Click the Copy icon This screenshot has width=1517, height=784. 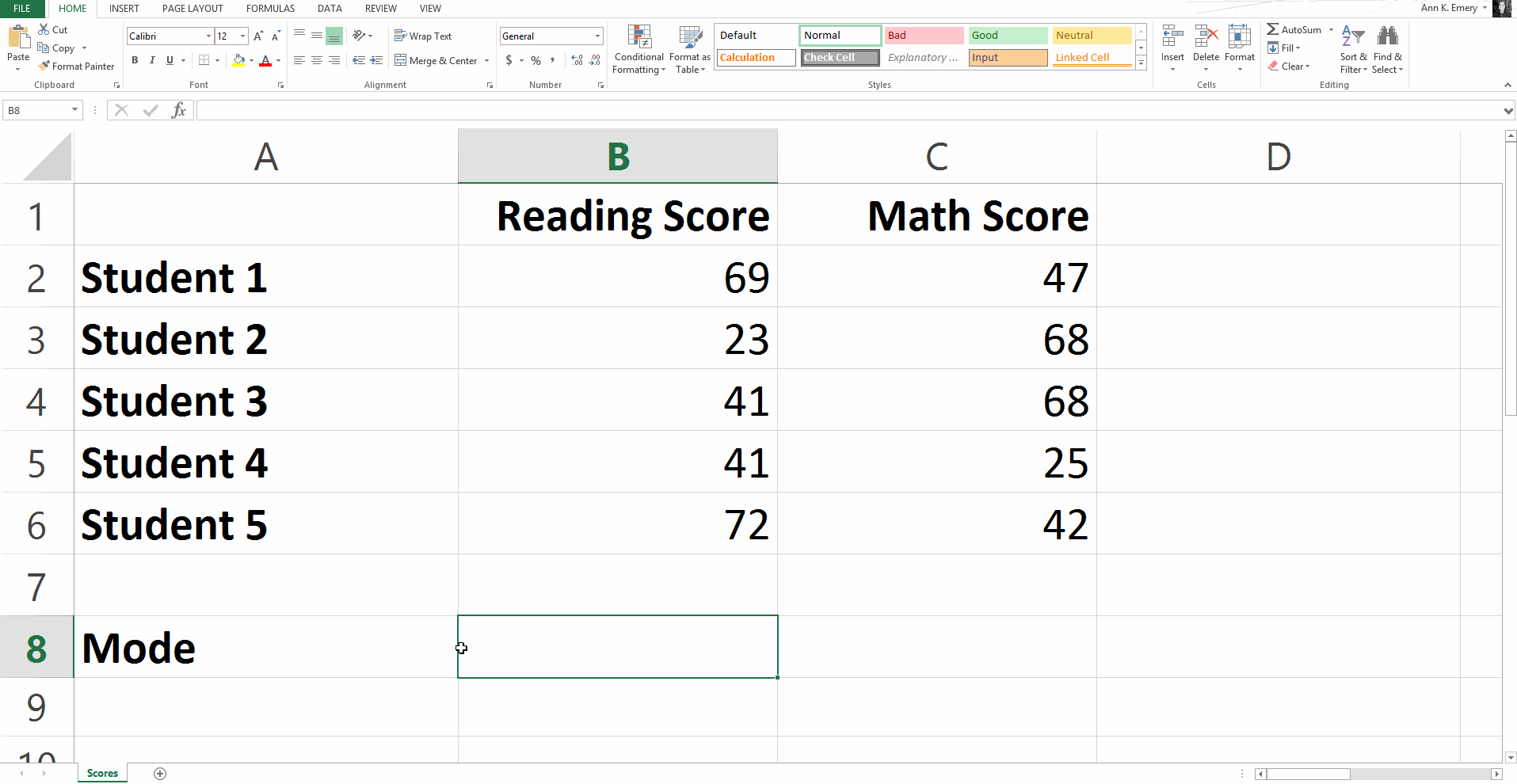[44, 48]
